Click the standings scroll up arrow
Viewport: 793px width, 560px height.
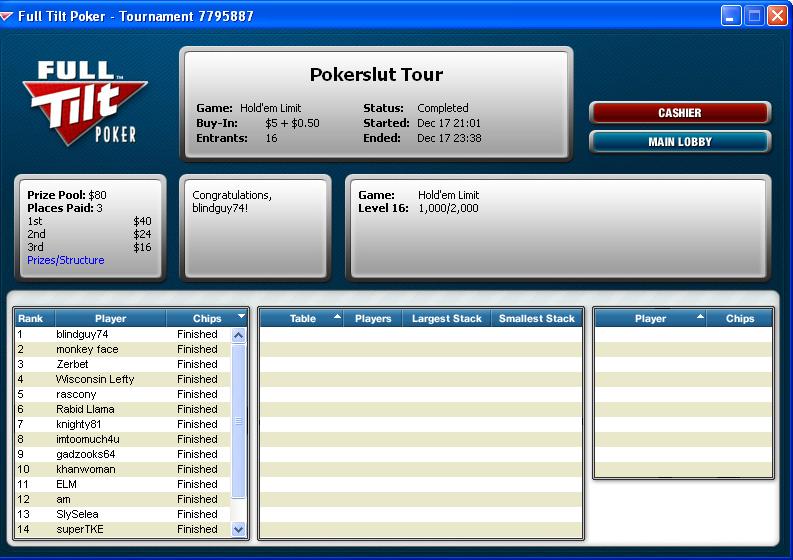(239, 335)
